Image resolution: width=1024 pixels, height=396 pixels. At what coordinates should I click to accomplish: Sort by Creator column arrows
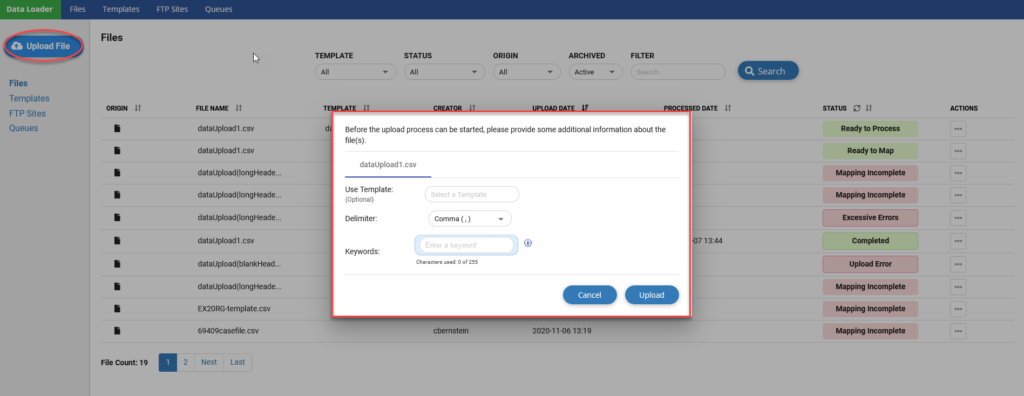coord(472,108)
